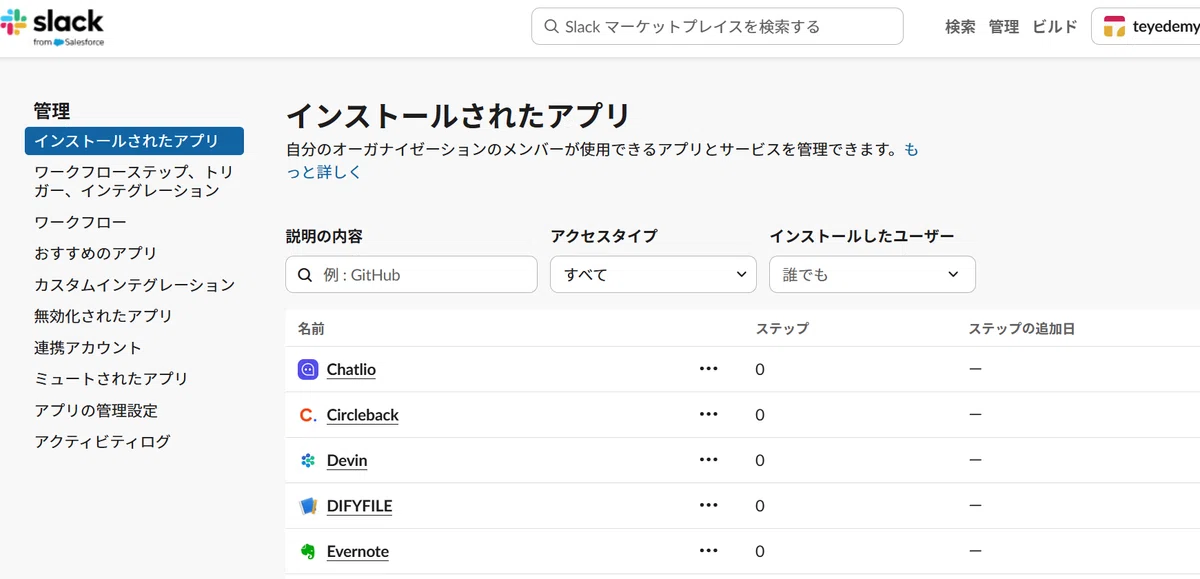Open ワークフローステップ、トリガー、インテグレーション in the sidebar
1200x579 pixels.
[134, 181]
